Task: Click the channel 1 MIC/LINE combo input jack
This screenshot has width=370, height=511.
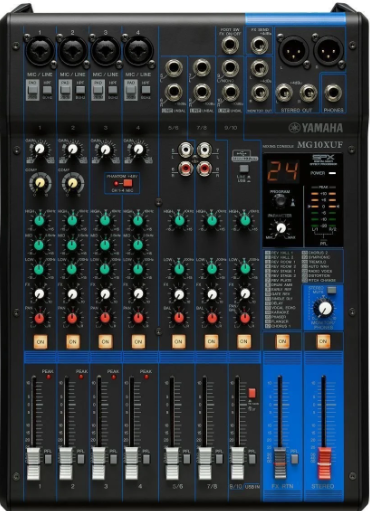Action: 40,51
